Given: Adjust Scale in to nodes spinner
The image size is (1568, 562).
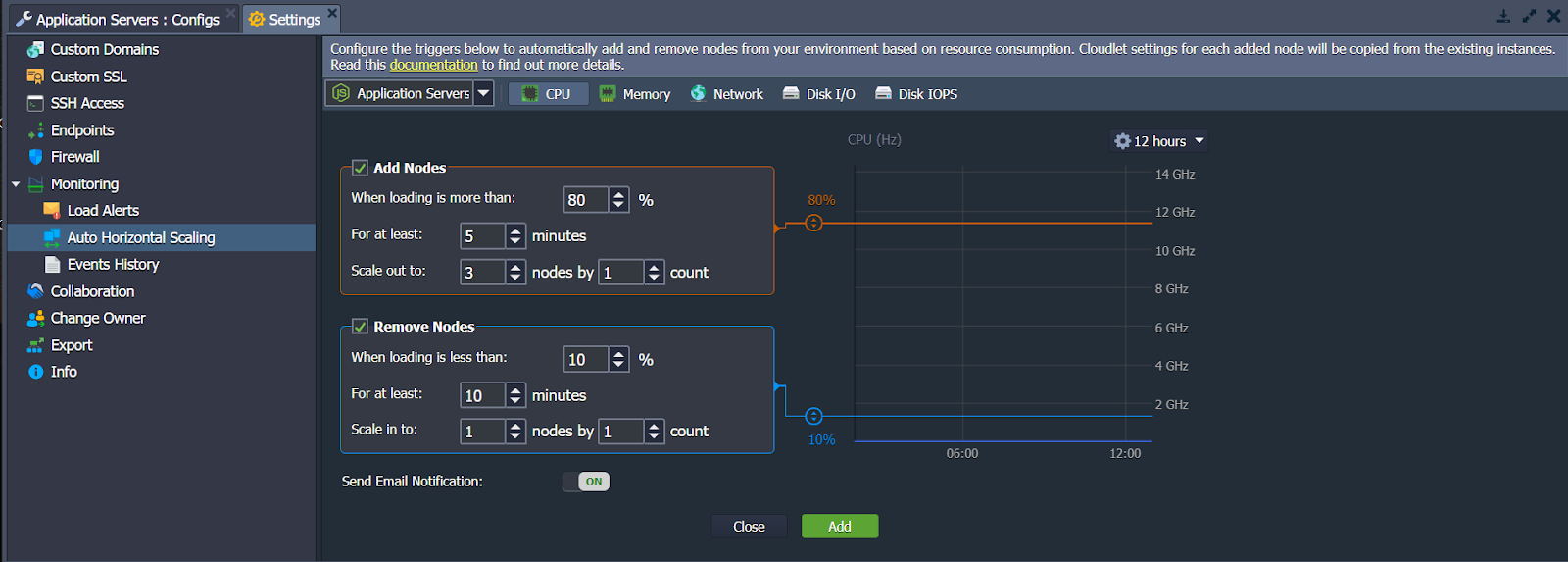Looking at the screenshot, I should click(515, 432).
